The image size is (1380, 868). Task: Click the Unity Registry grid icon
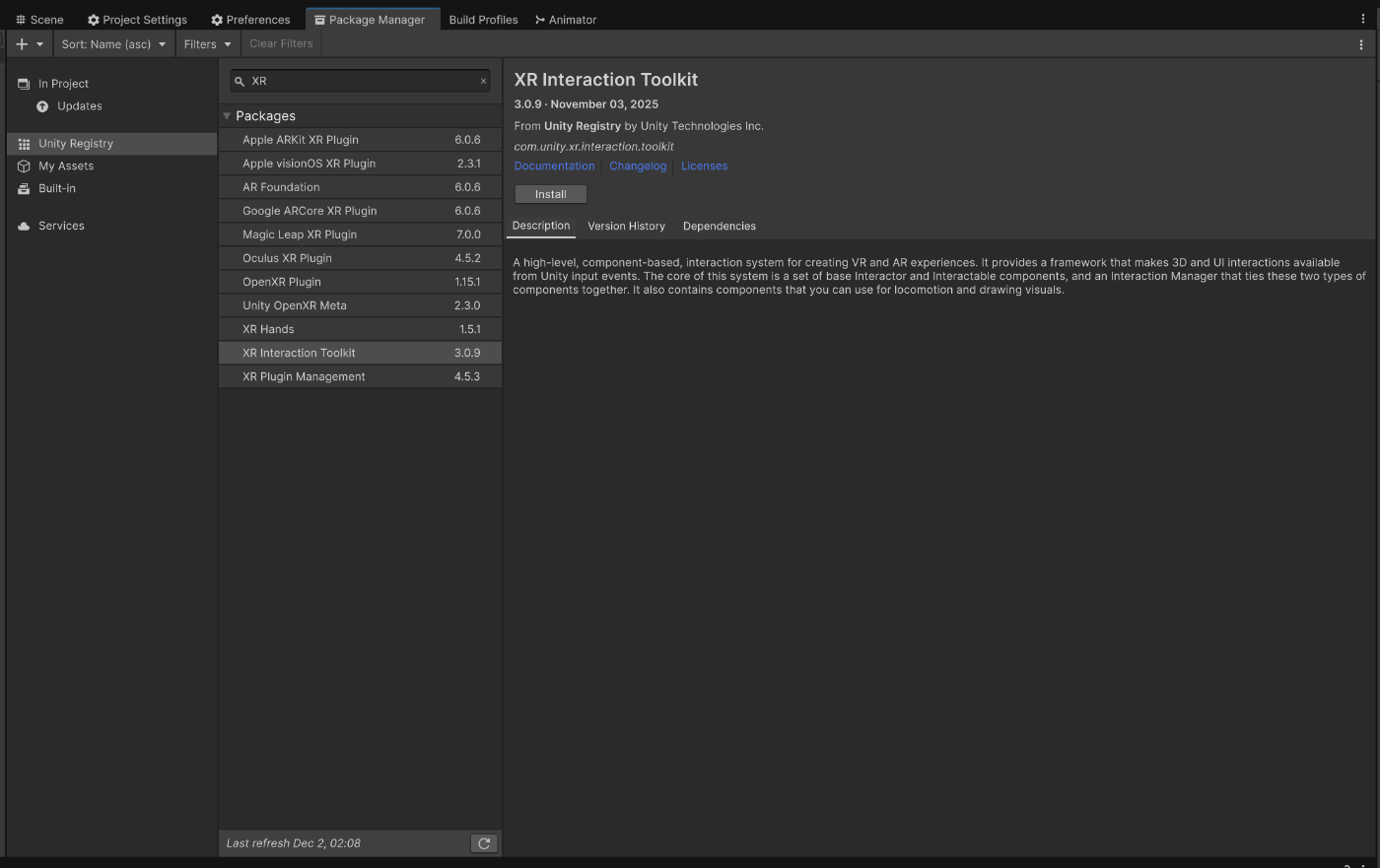click(x=24, y=144)
